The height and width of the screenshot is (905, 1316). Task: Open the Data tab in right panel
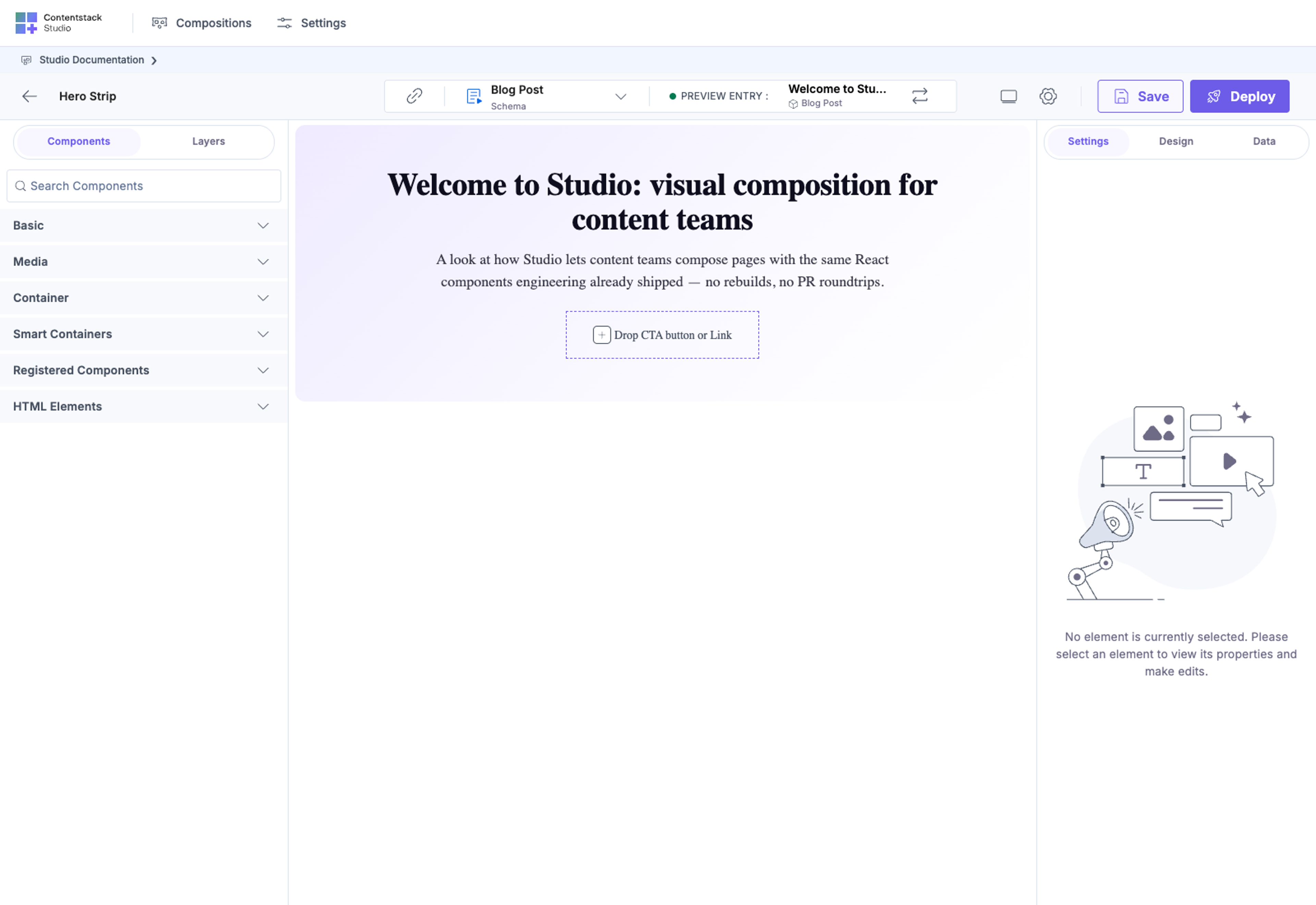click(1264, 142)
